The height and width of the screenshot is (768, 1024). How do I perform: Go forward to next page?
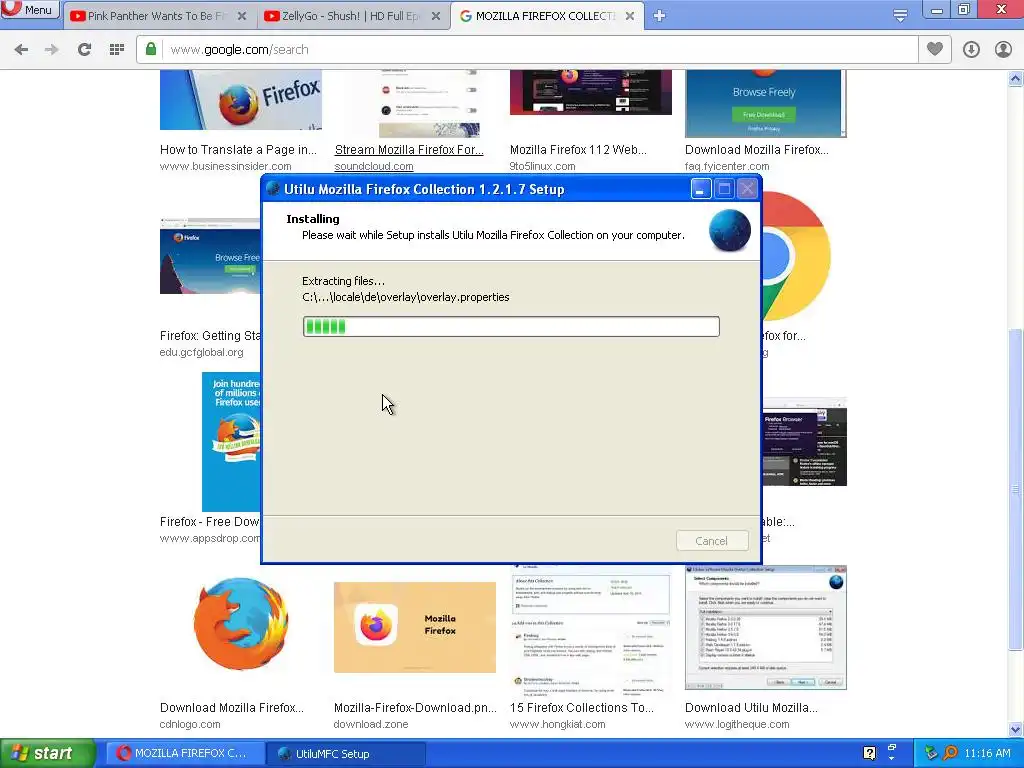tap(52, 50)
